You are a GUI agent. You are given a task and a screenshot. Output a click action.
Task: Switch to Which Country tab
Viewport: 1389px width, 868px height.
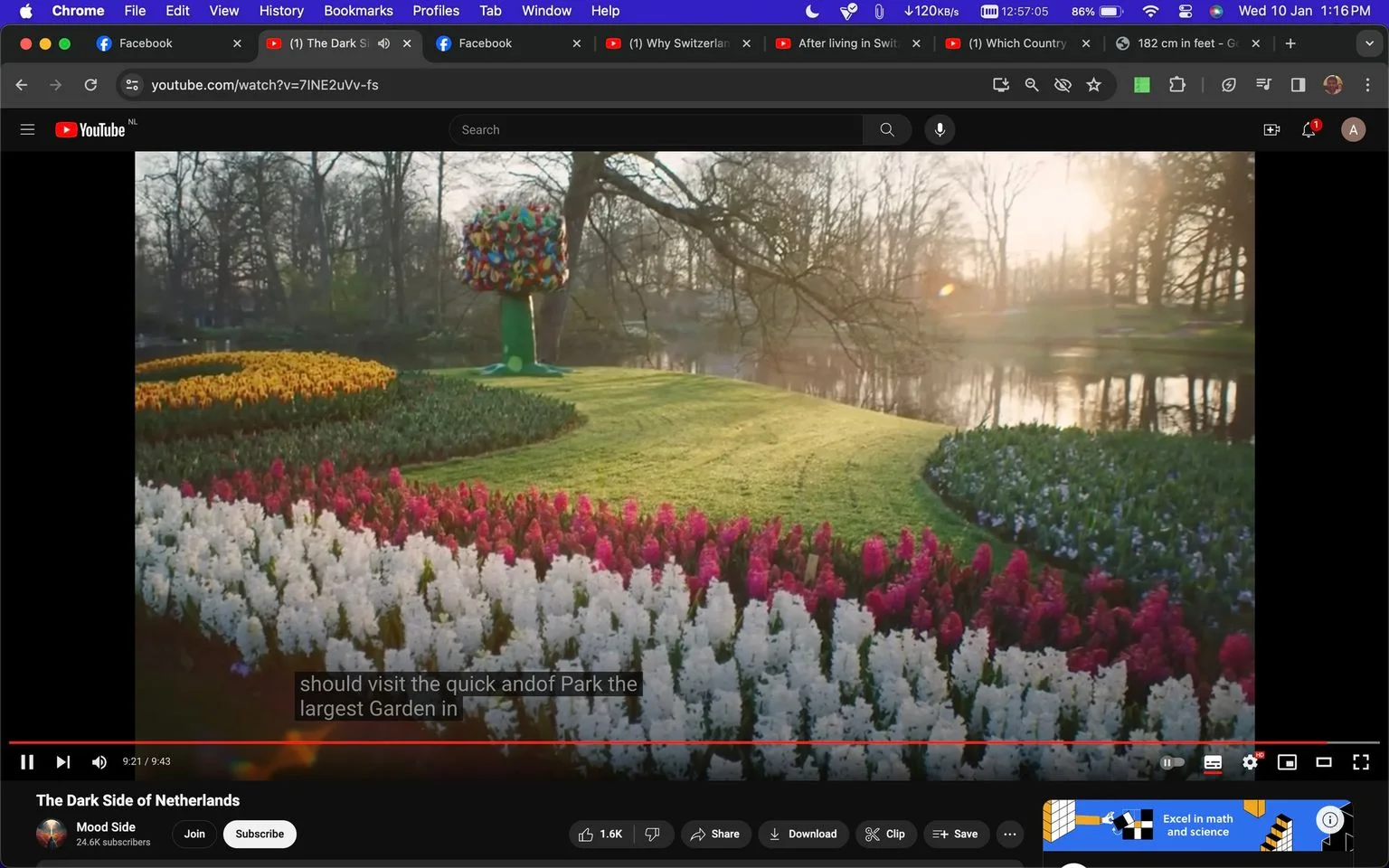pos(1017,43)
